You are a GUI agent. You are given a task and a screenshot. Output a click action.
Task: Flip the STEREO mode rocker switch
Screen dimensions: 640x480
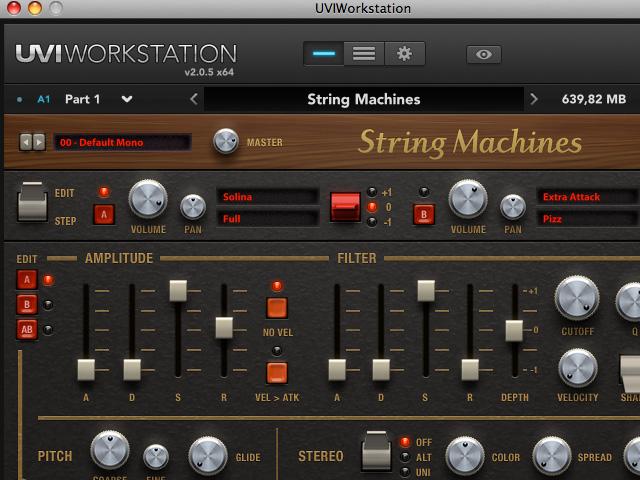376,451
